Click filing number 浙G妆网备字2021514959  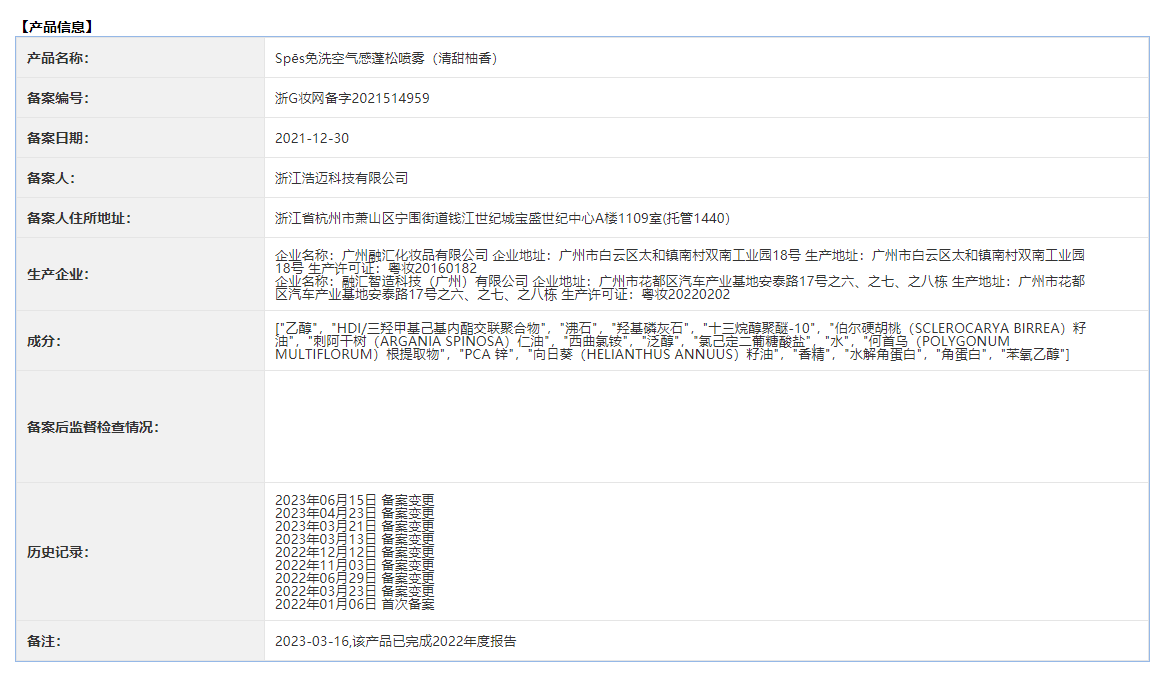pyautogui.click(x=352, y=98)
